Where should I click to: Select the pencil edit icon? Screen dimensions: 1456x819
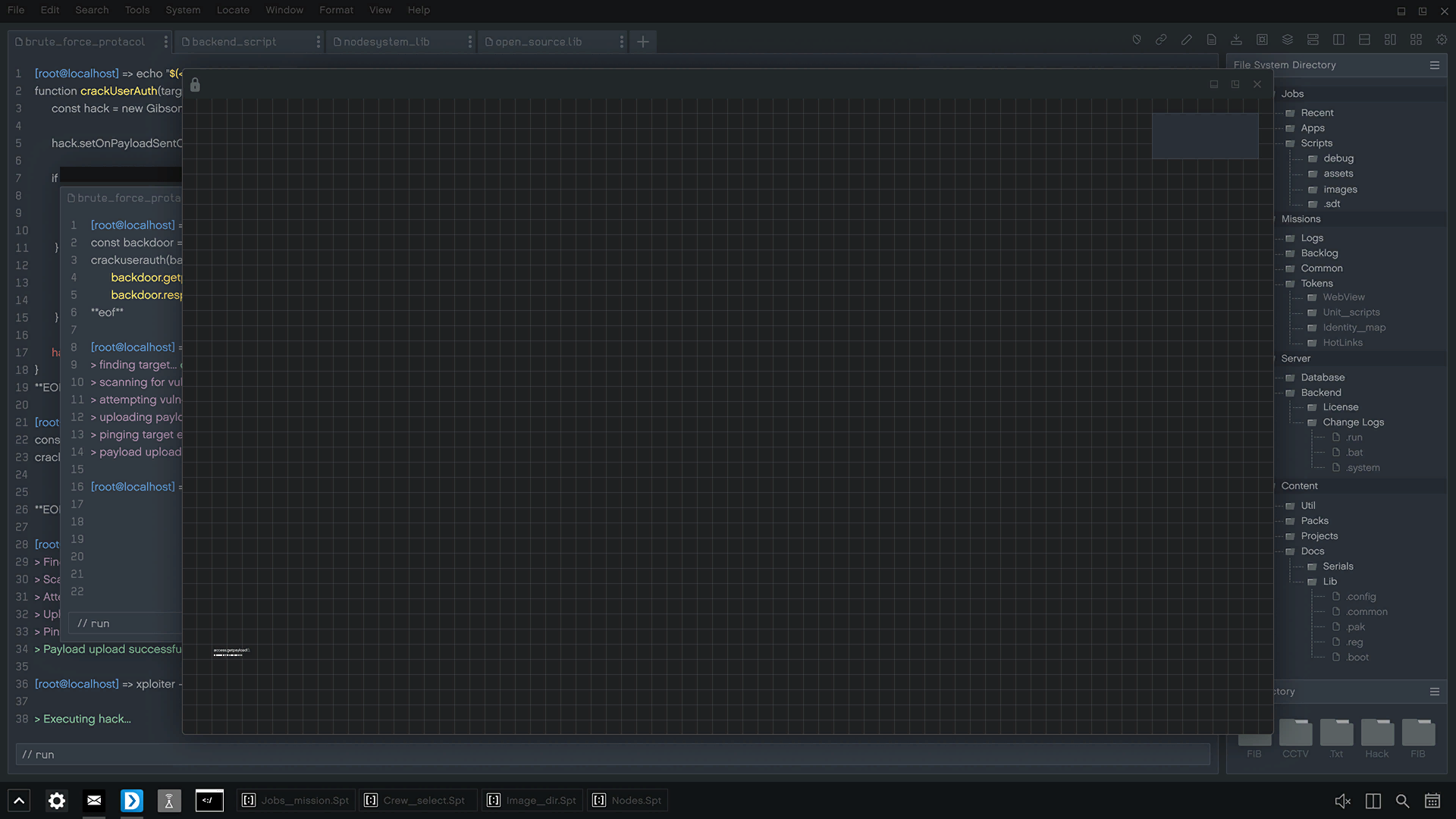coord(1187,39)
